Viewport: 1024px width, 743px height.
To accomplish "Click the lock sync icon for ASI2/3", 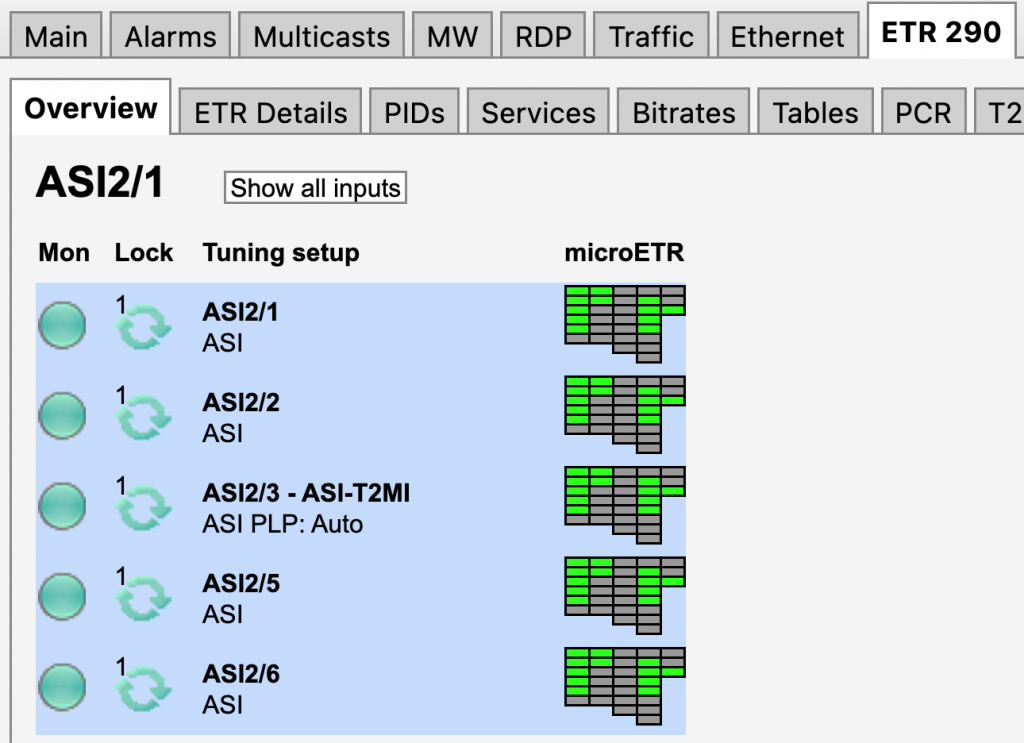I will [144, 508].
